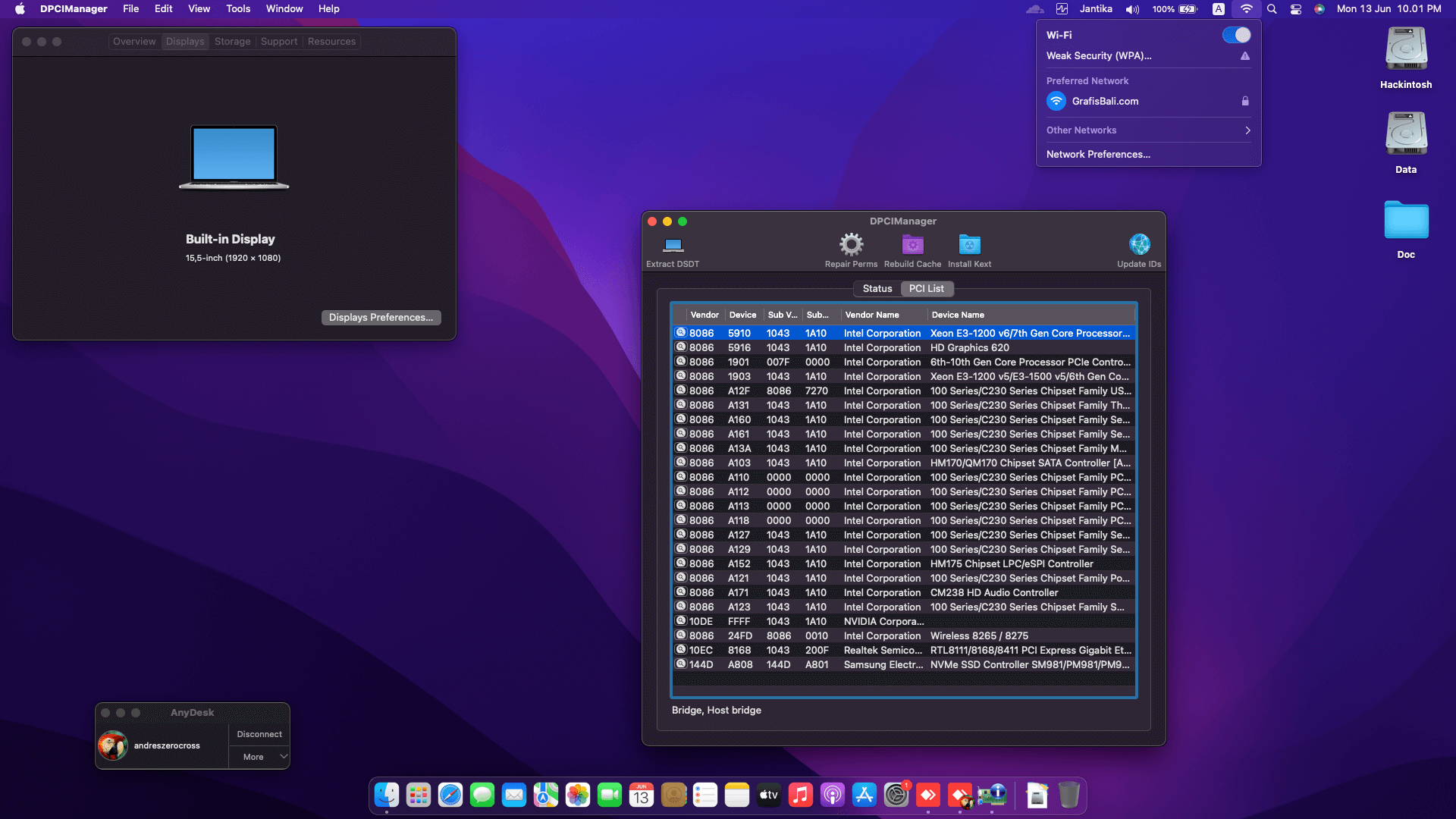1456x819 pixels.
Task: Launch Apple TV from the dock
Action: (x=769, y=795)
